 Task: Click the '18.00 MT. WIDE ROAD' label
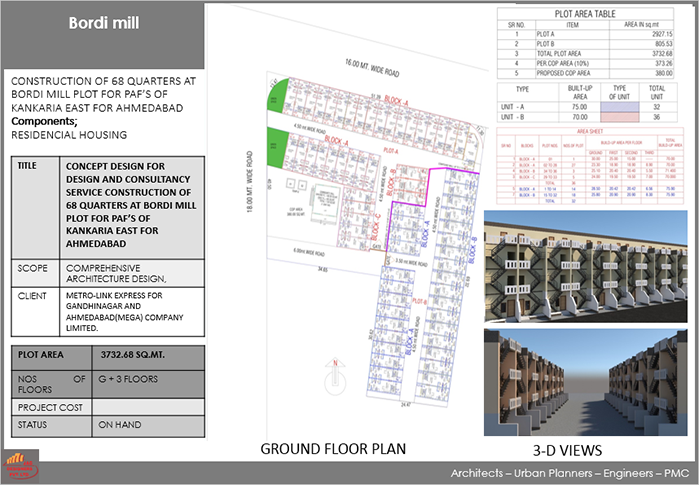click(250, 181)
